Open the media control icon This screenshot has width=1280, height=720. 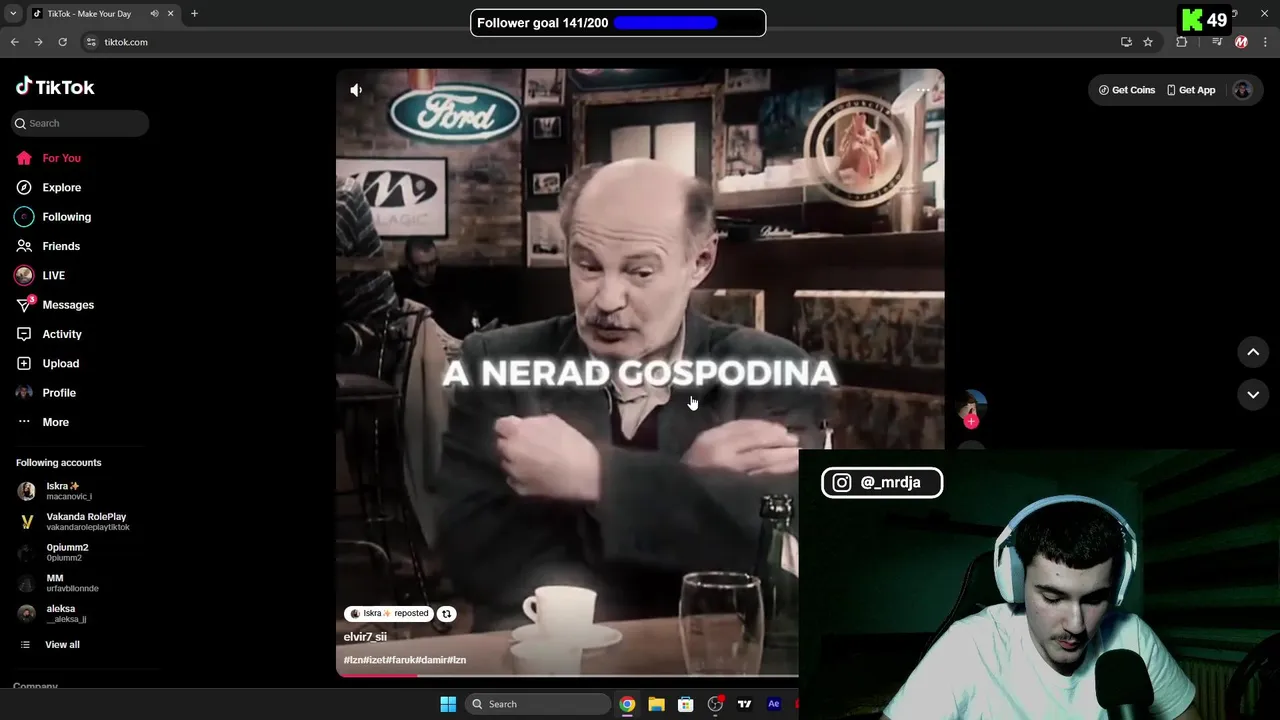coord(1217,42)
